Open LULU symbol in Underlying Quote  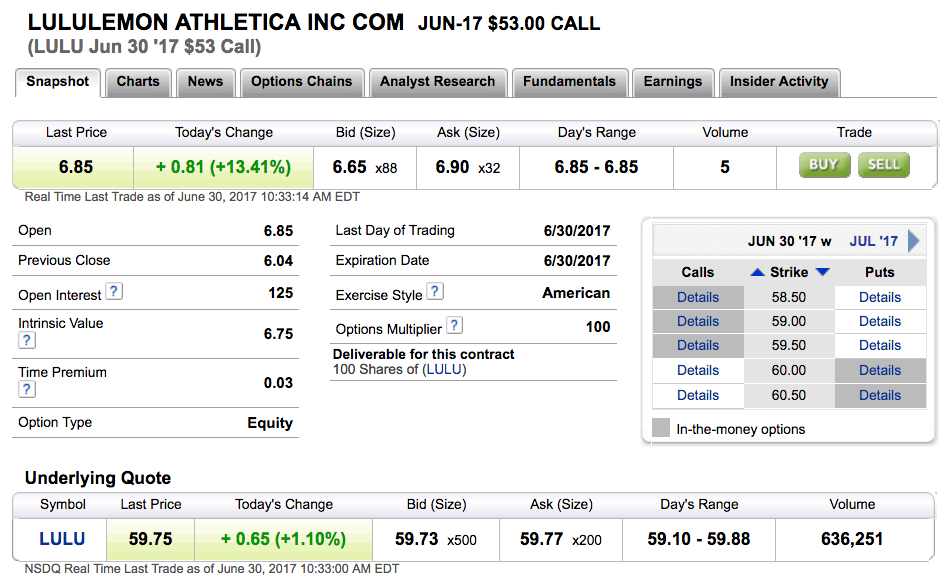(62, 539)
